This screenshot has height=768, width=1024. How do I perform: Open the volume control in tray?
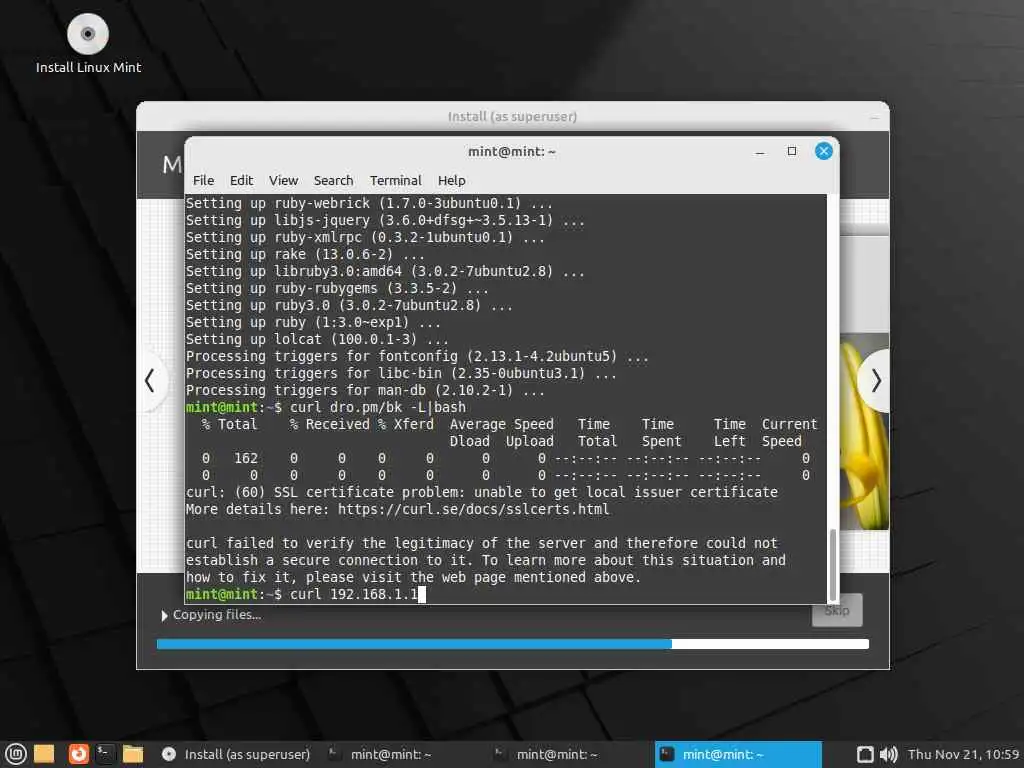click(888, 754)
